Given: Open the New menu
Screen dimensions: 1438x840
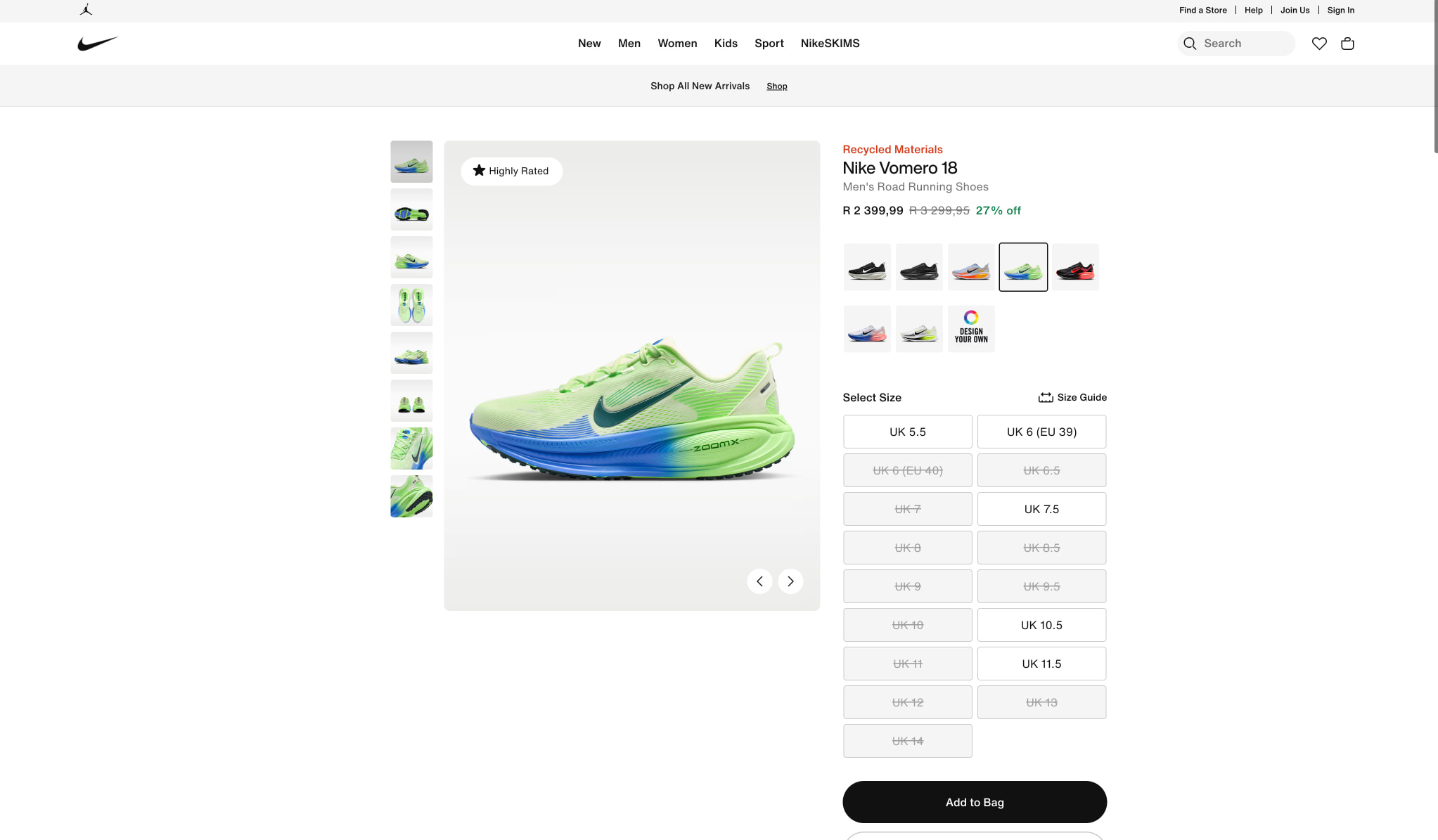Looking at the screenshot, I should click(589, 44).
